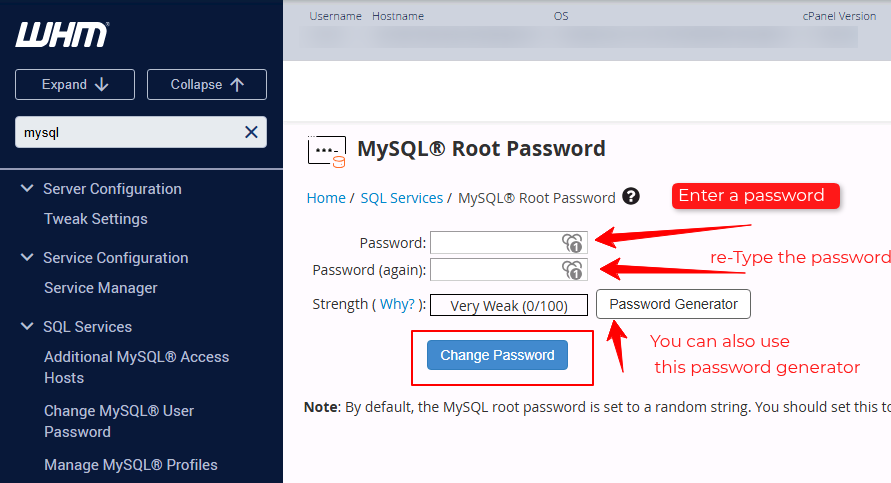Screen dimensions: 891x483
Task: Collapse the Service Configuration section
Action: (27, 257)
